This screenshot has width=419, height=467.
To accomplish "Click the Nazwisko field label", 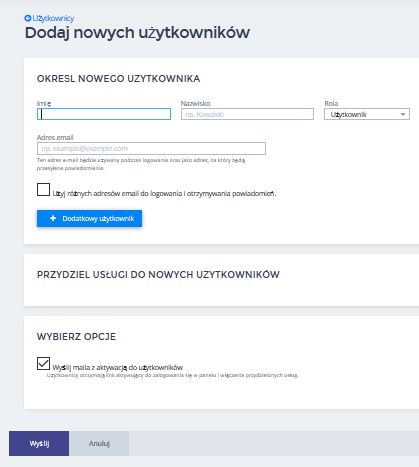I will 195,103.
